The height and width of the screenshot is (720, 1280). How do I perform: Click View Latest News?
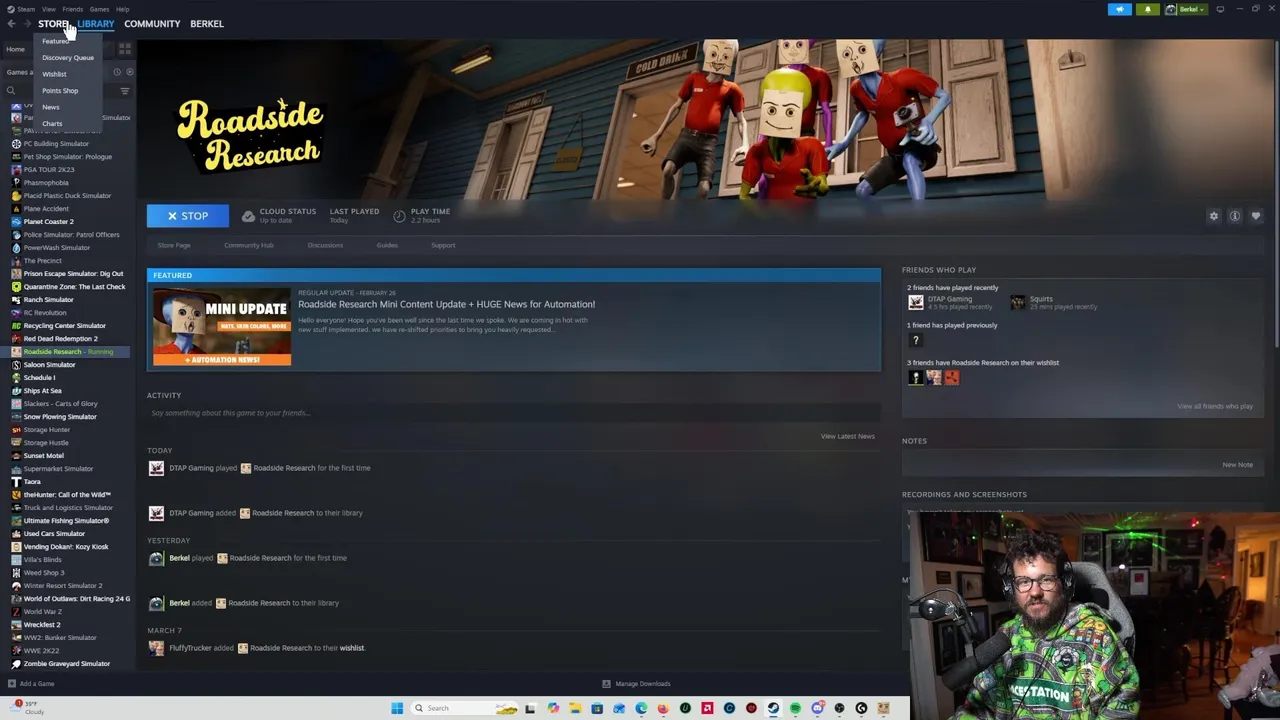point(848,436)
